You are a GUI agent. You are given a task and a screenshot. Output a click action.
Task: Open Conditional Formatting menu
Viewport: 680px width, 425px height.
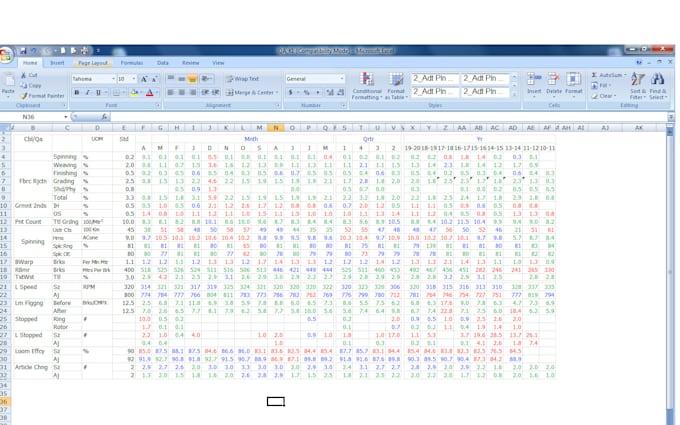click(366, 86)
